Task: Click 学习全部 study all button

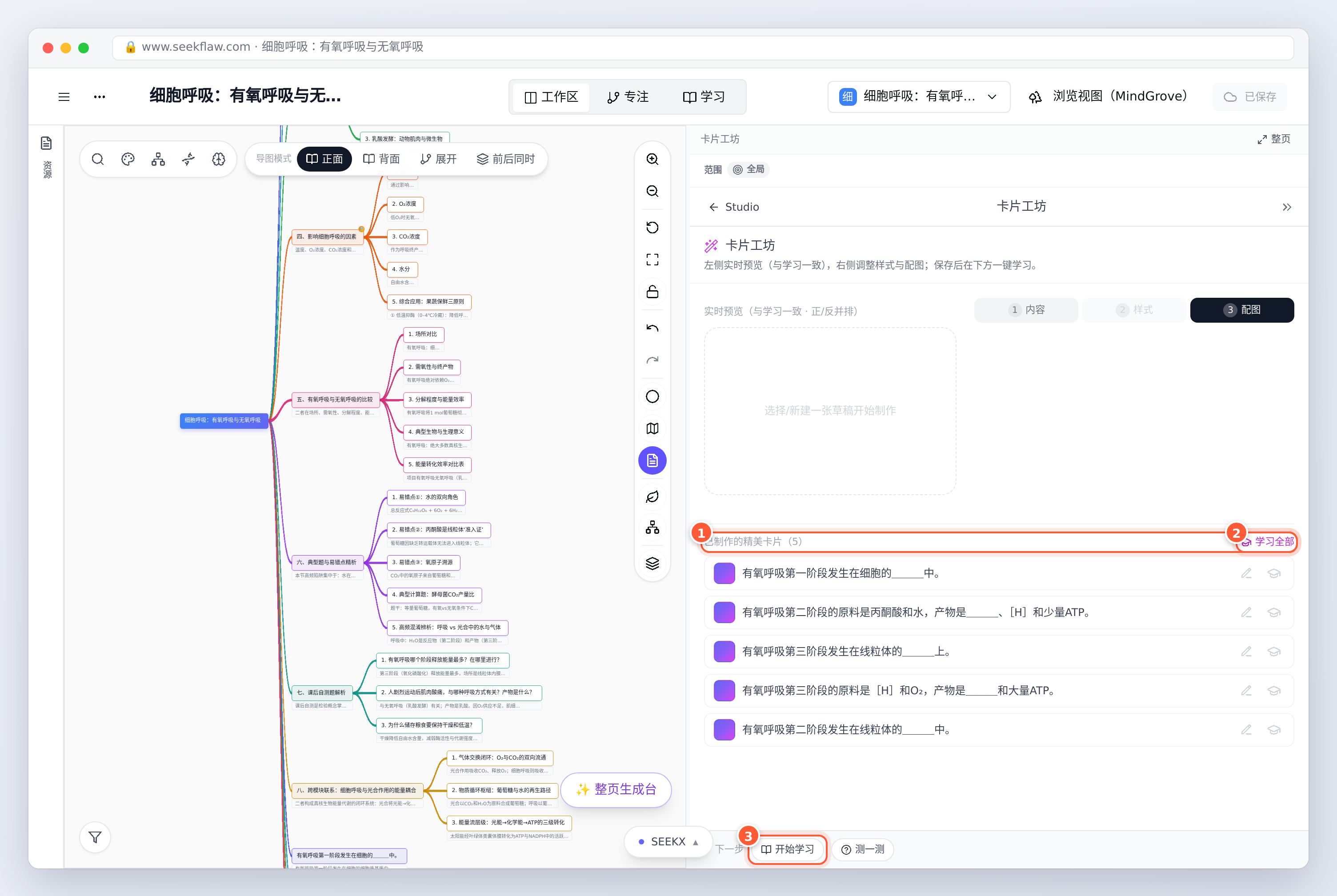Action: (x=1267, y=541)
